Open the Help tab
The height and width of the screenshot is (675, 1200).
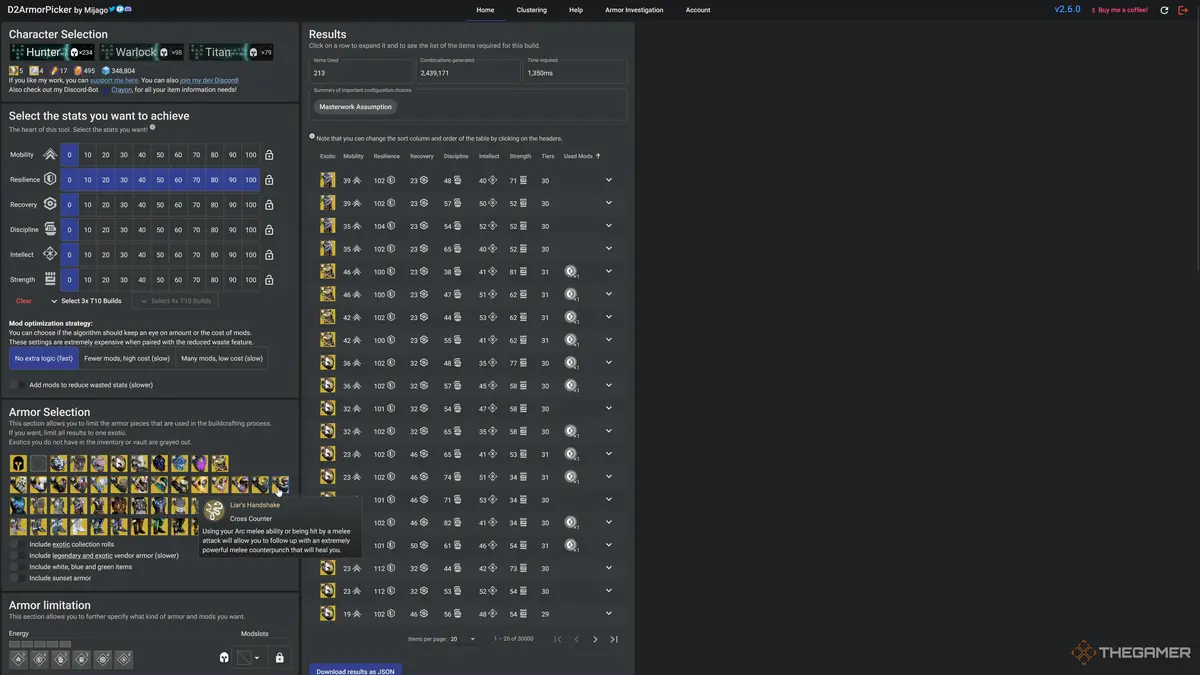point(576,10)
